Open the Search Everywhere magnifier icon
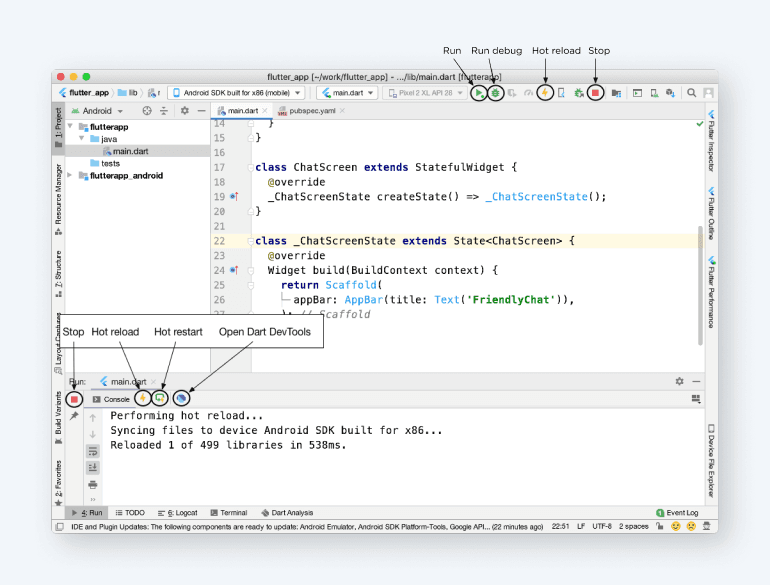Screen dimensions: 770x586 691,93
